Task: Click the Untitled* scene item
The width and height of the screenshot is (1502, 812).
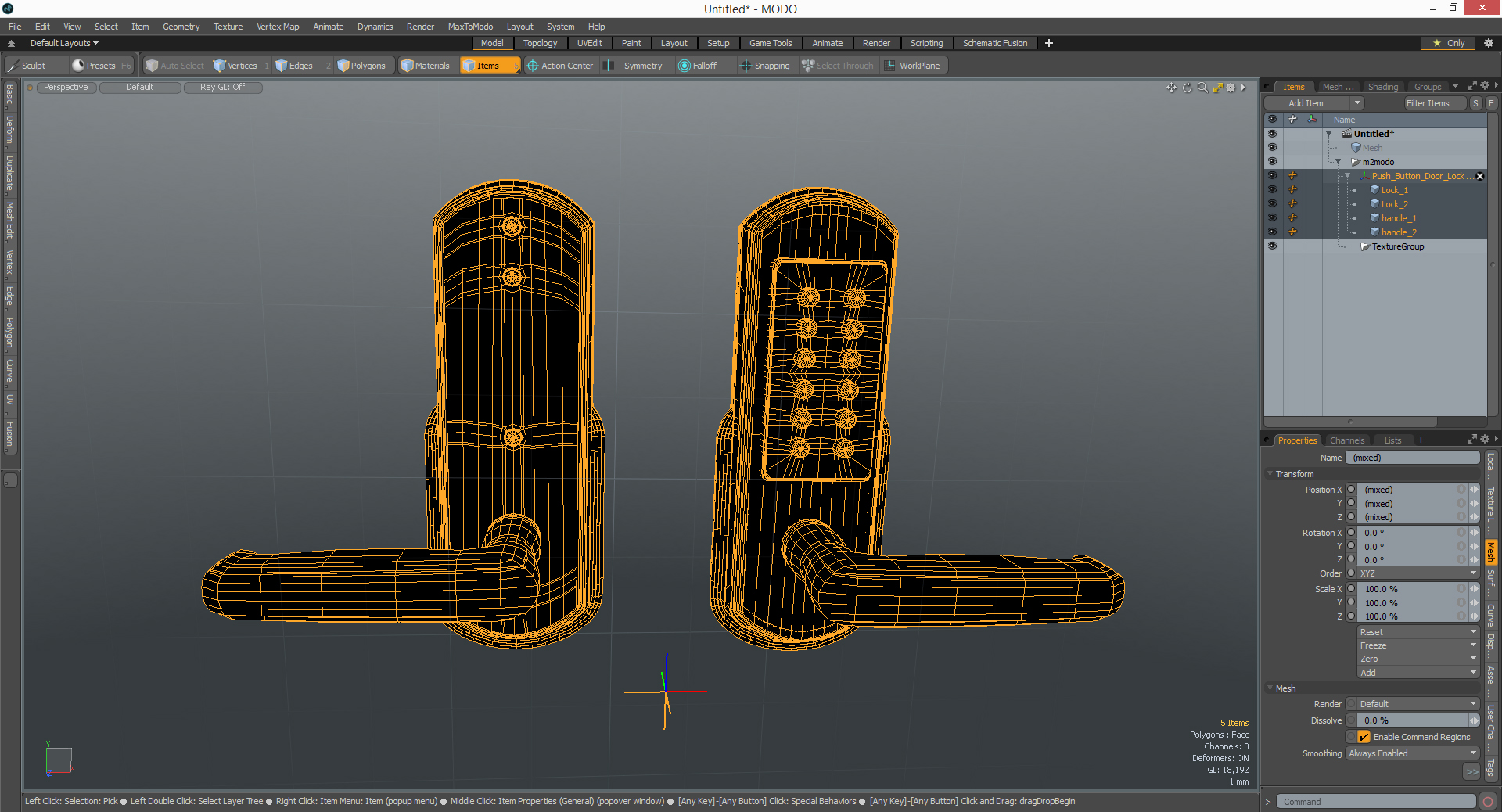Action: [x=1374, y=134]
